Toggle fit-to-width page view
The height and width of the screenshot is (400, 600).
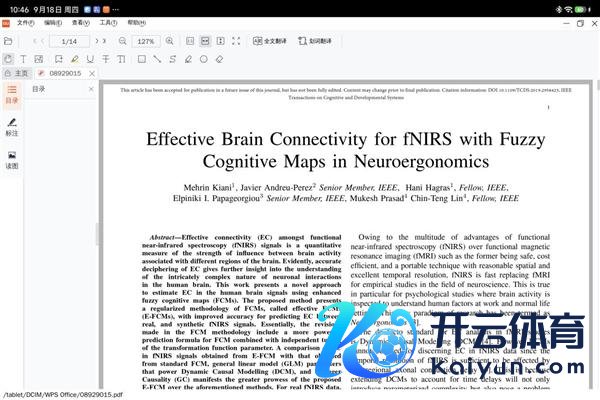click(x=204, y=41)
